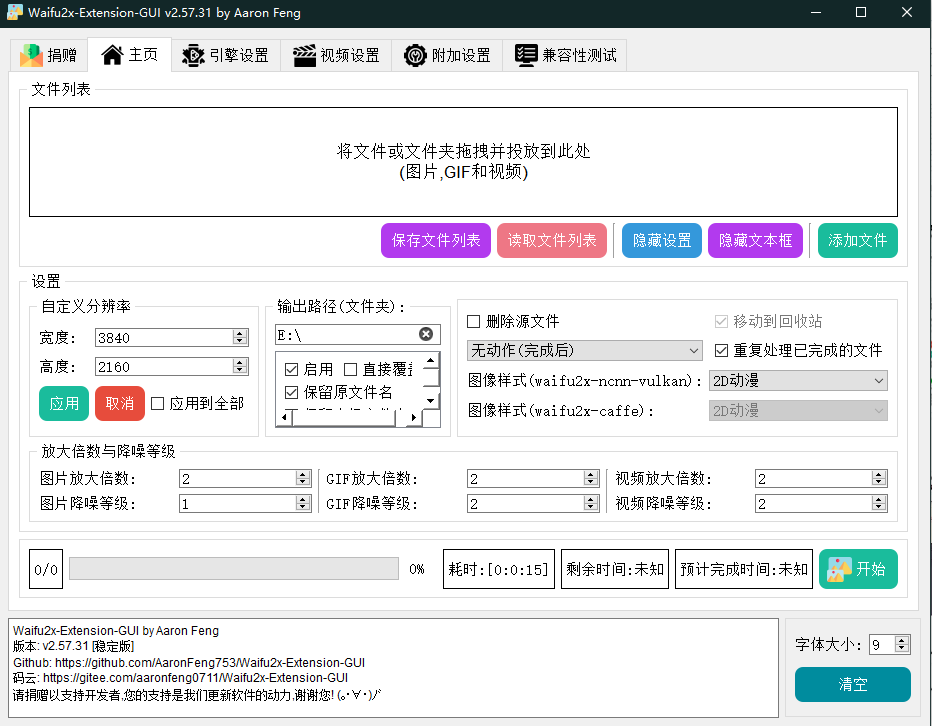Click the 0/0 file counter
This screenshot has width=932, height=726.
[46, 569]
